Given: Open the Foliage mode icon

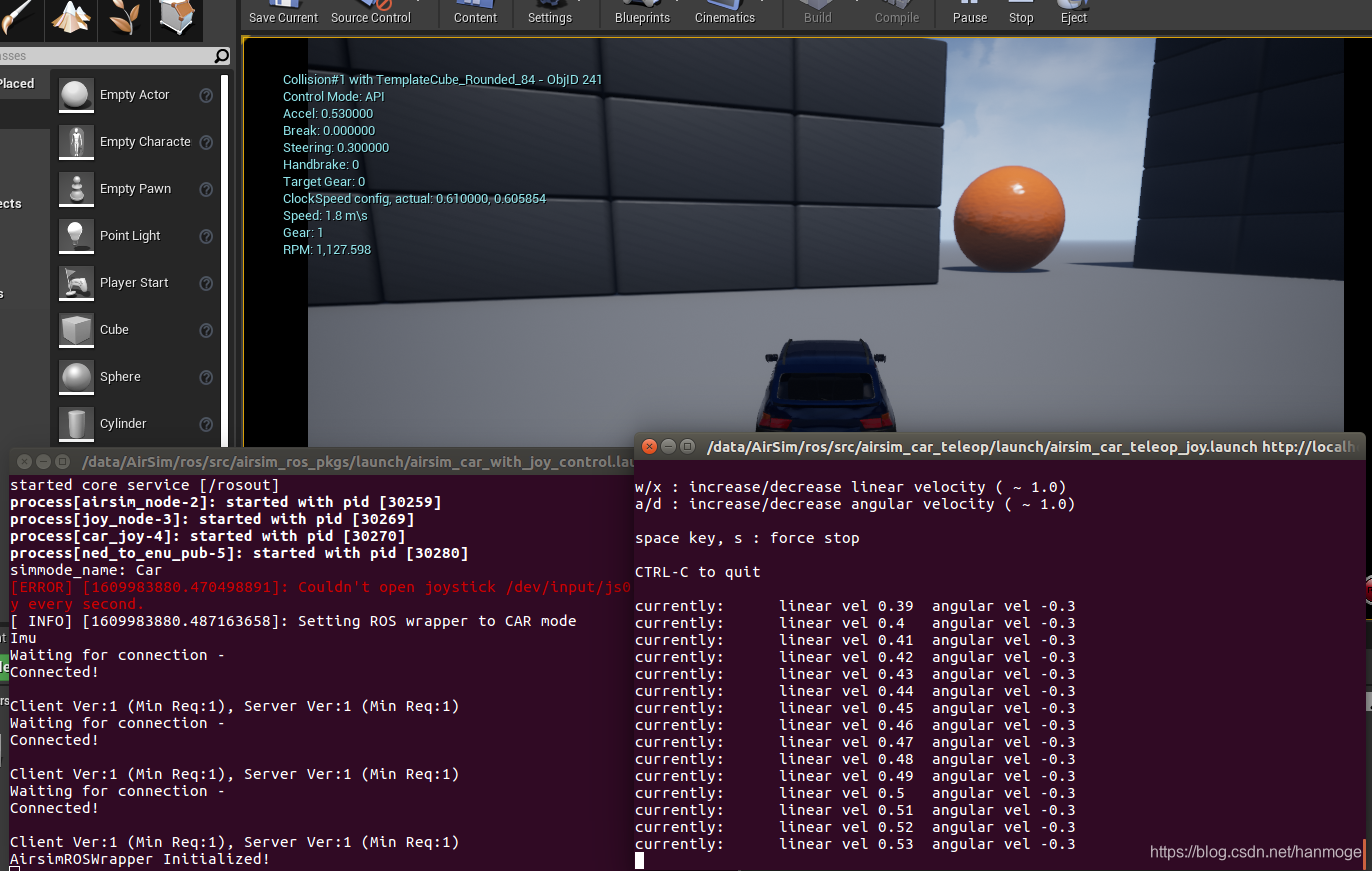Looking at the screenshot, I should pyautogui.click(x=125, y=18).
